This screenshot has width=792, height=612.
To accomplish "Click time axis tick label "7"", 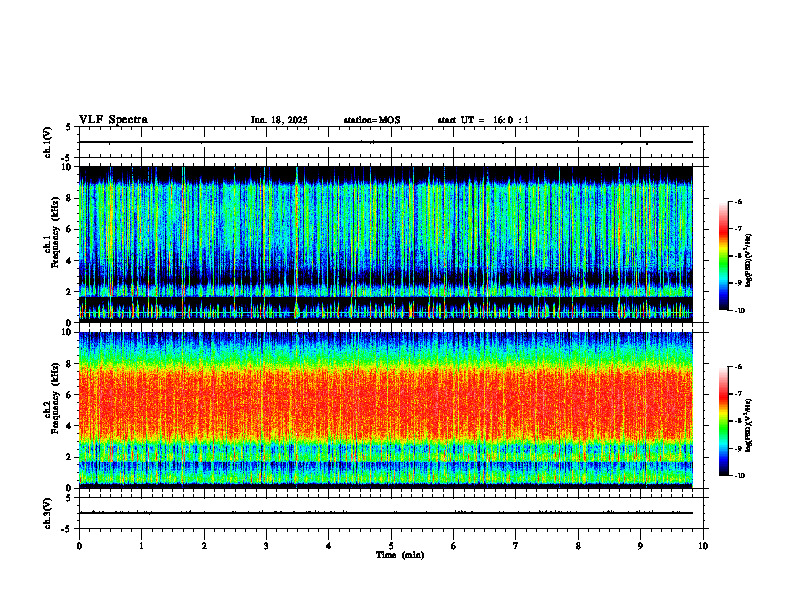I will [516, 546].
